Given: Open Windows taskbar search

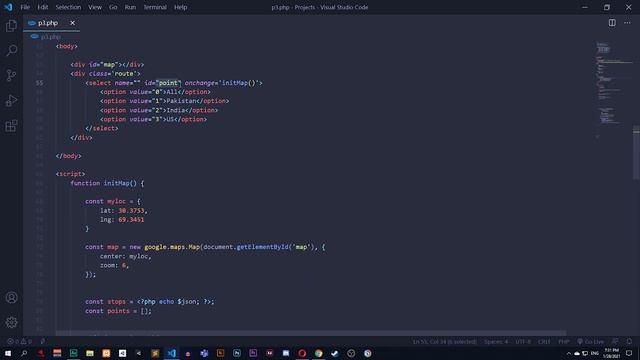Looking at the screenshot, I should [24, 353].
